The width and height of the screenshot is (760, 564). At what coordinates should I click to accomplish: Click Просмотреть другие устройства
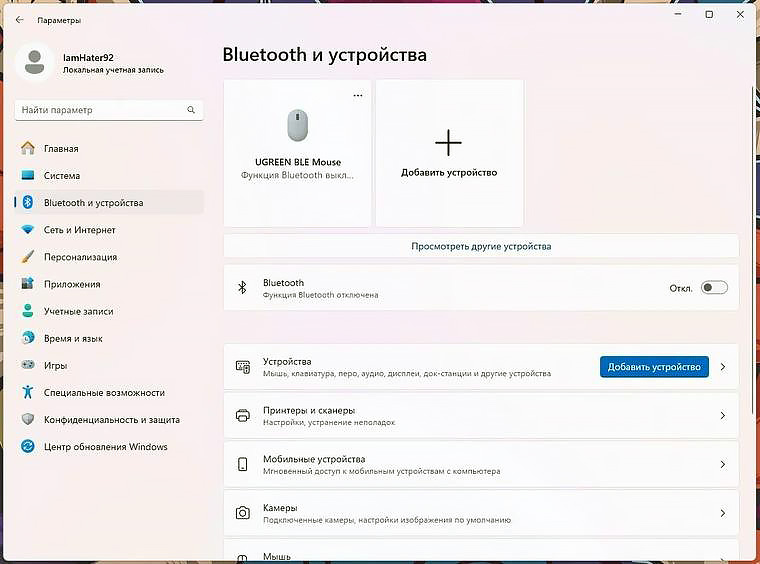(x=481, y=246)
